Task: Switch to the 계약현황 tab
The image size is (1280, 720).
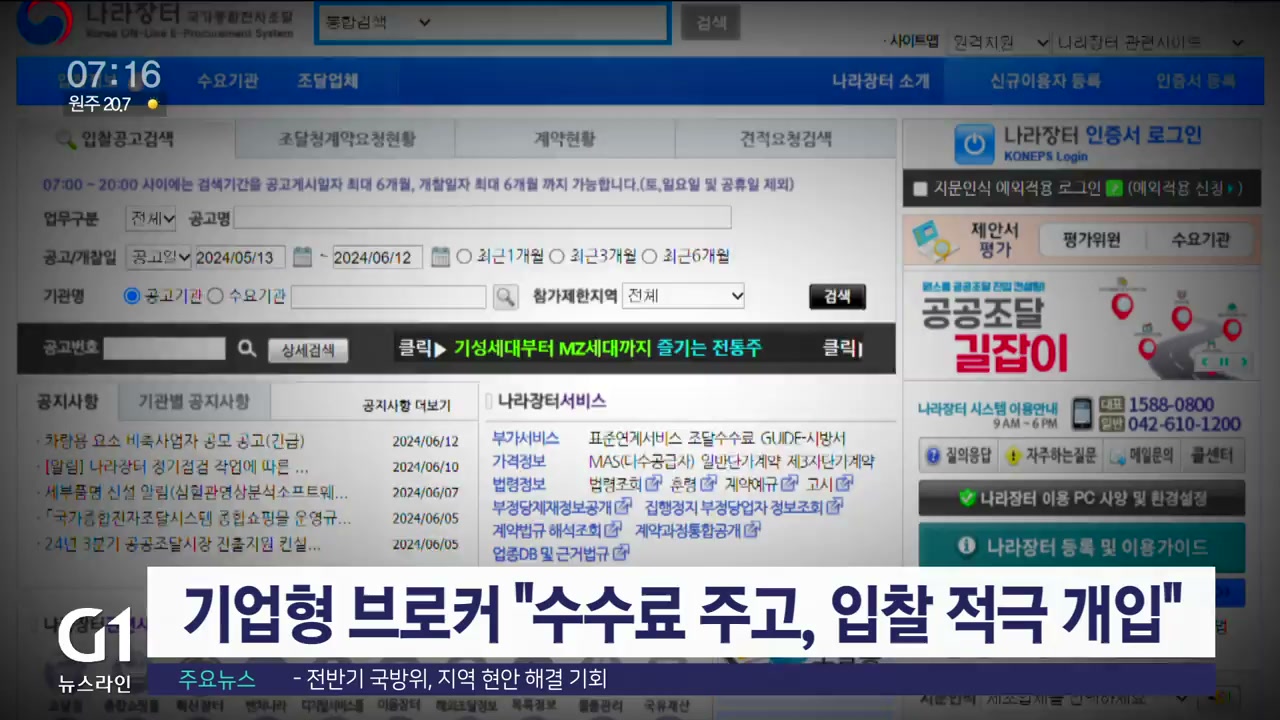Action: (564, 139)
